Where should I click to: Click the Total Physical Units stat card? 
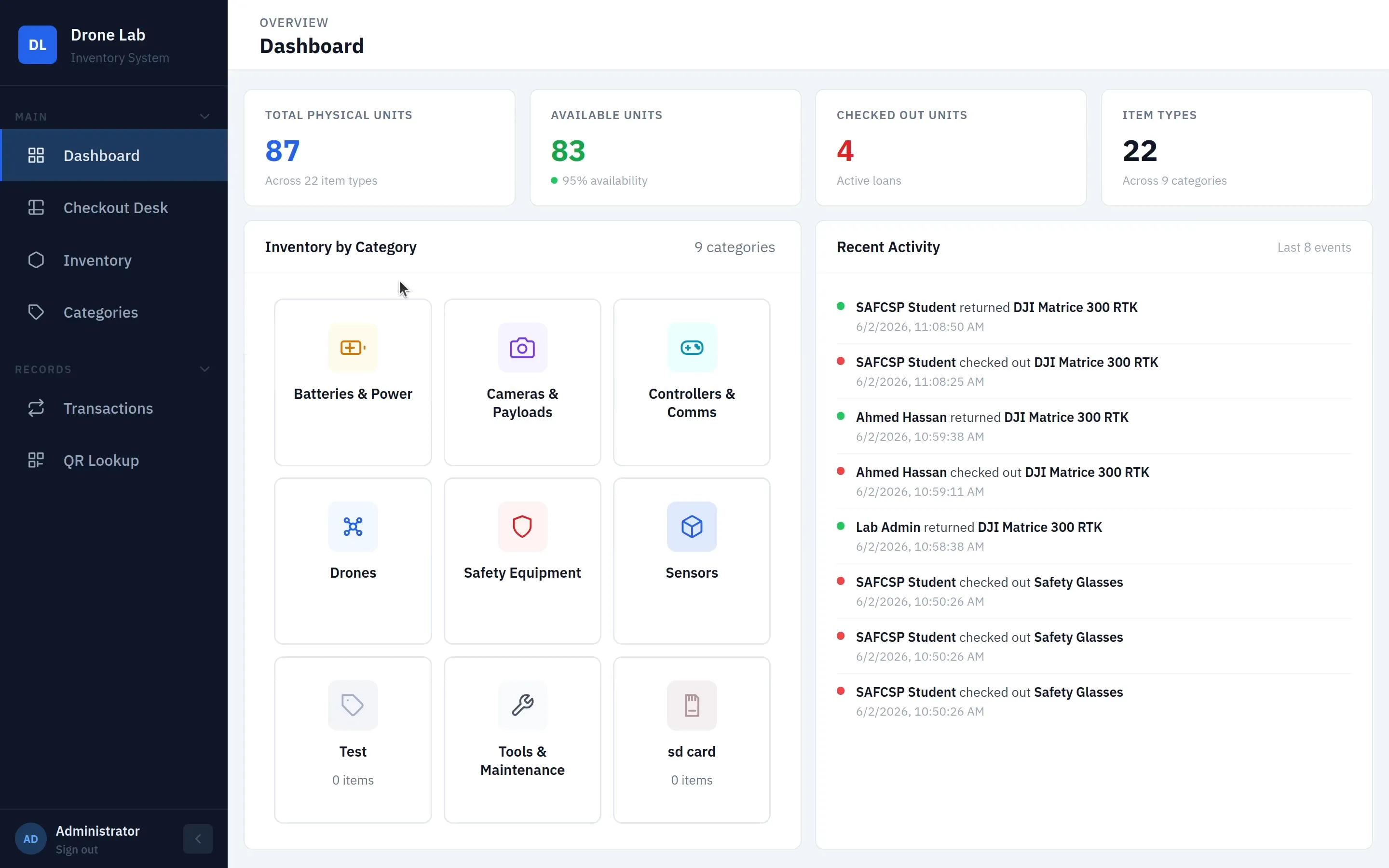(380, 148)
